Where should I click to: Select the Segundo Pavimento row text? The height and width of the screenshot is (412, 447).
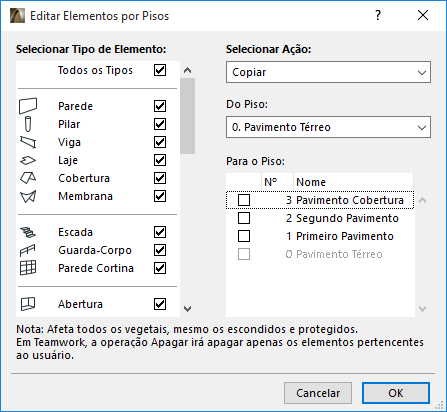coord(347,218)
